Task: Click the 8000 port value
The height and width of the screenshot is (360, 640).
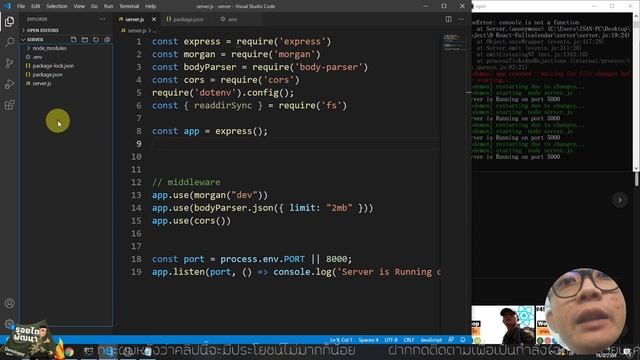Action: (336, 259)
